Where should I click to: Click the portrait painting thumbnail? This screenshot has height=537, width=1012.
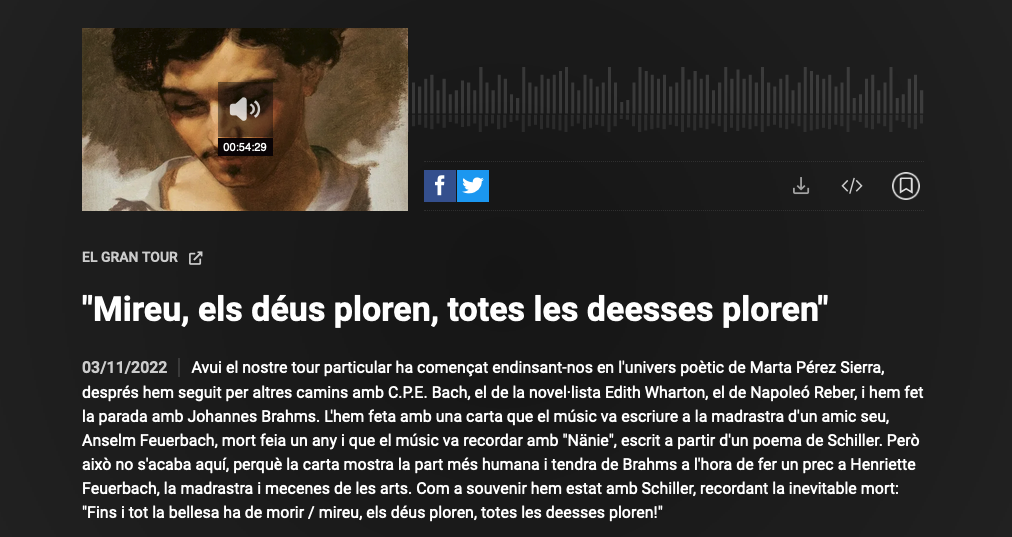pyautogui.click(x=245, y=119)
